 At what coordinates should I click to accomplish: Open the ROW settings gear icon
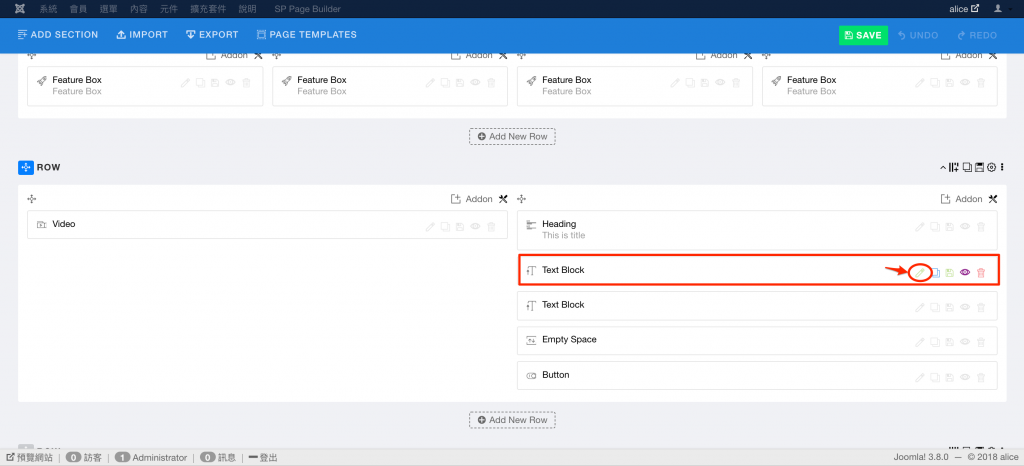[x=990, y=167]
